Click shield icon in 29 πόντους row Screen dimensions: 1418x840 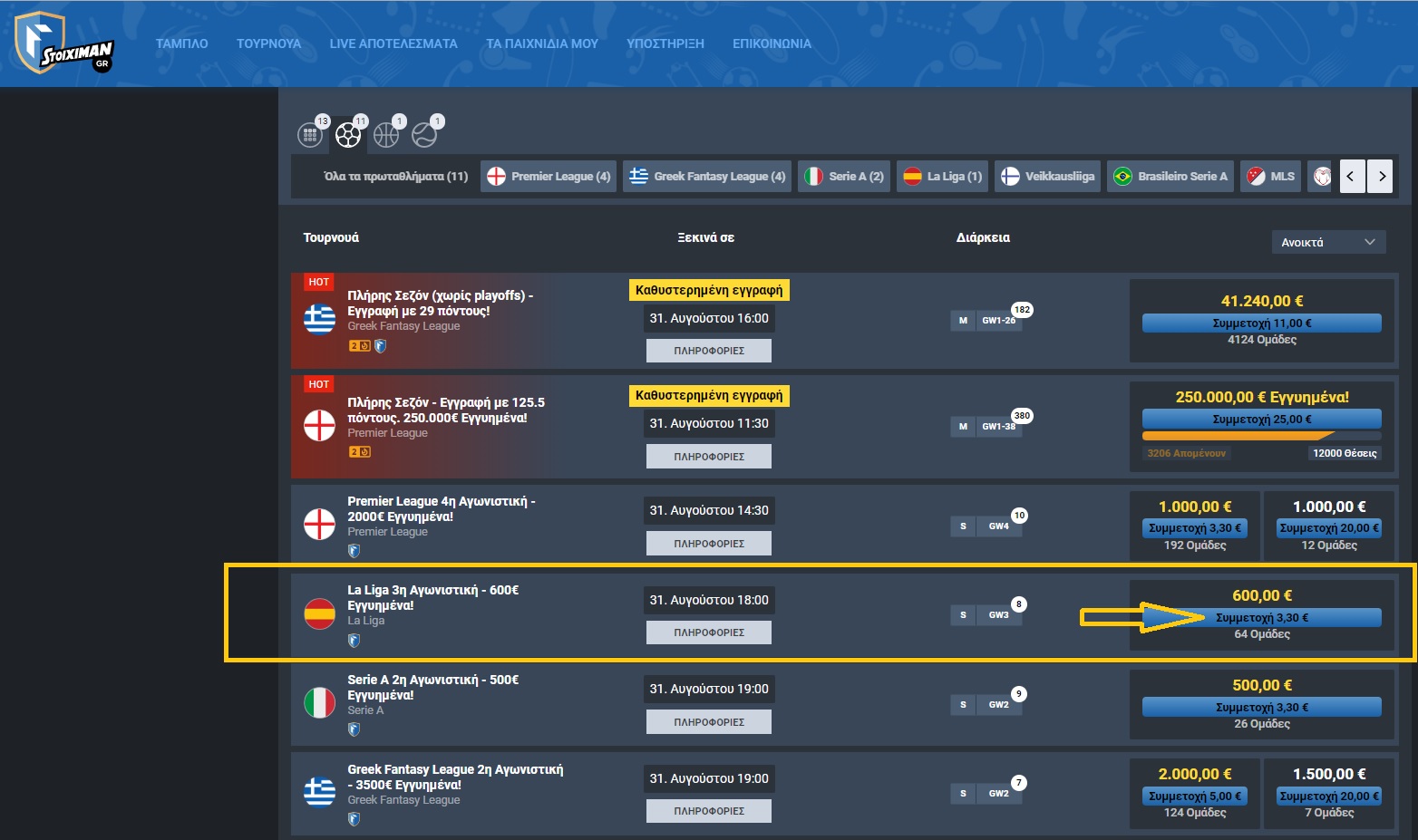[381, 346]
